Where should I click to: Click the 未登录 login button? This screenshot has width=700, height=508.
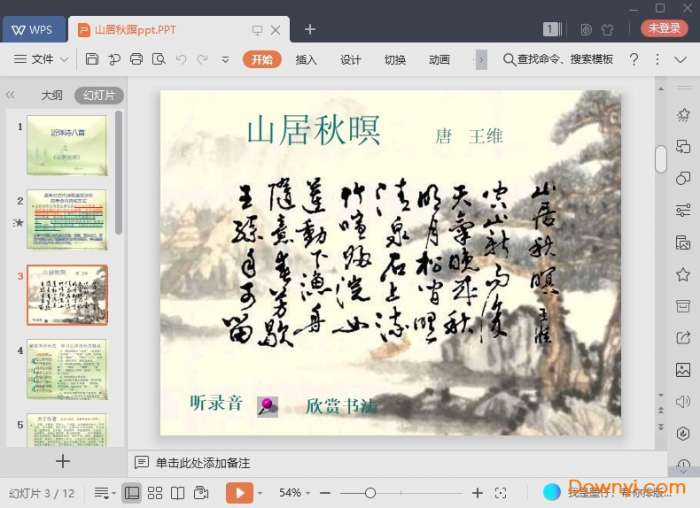coord(664,29)
